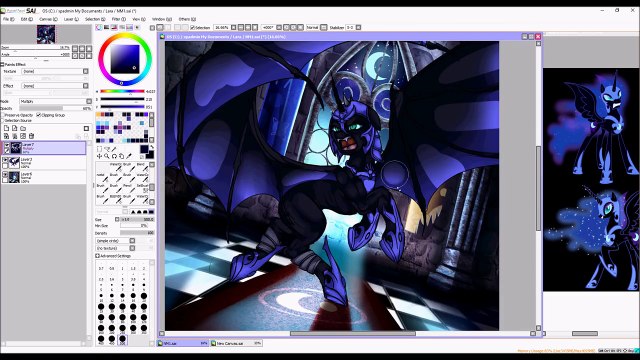640x360 pixels.
Task: Open the rotation angle dropdown in toolbar
Action: [x=279, y=27]
